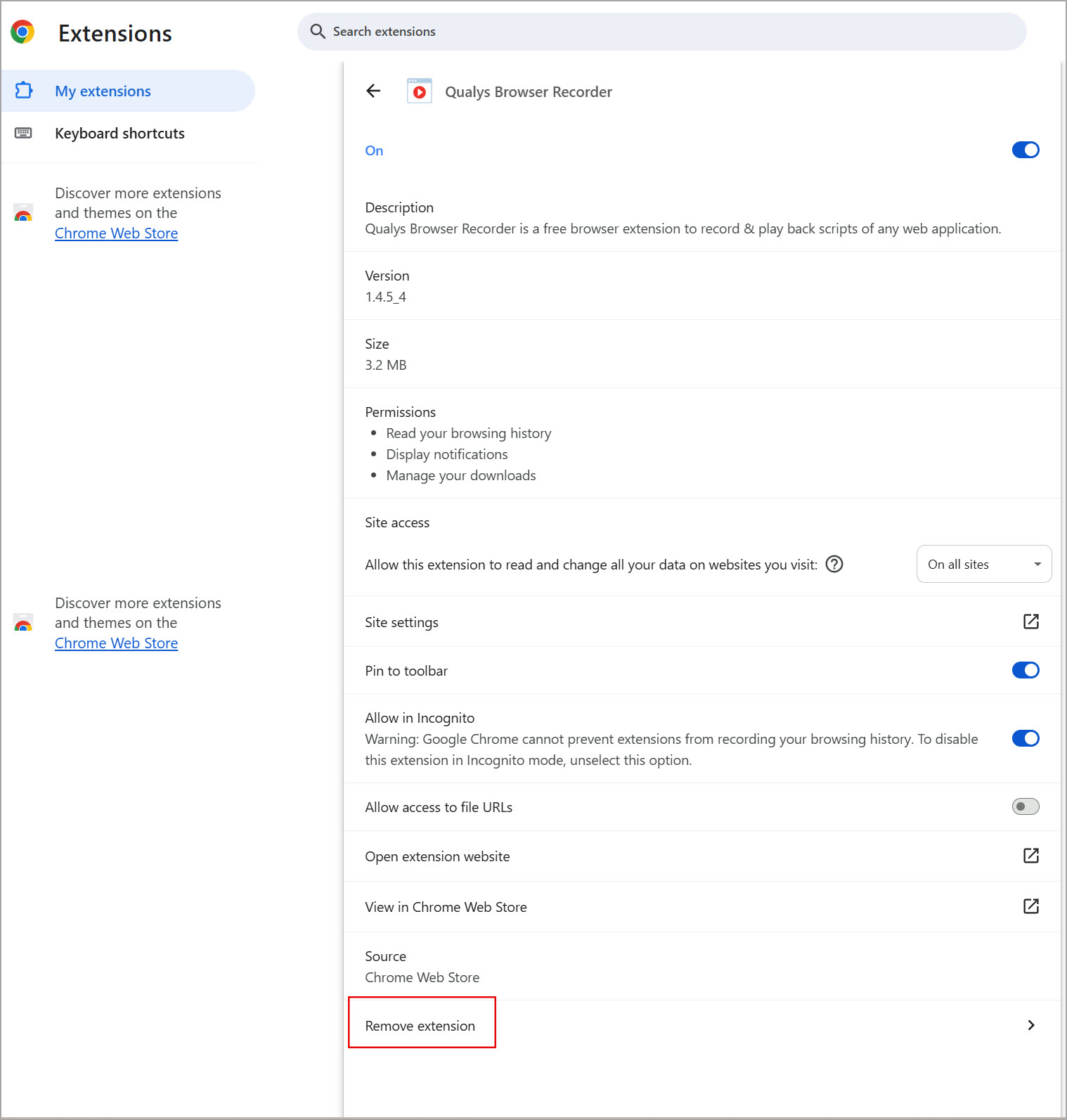The width and height of the screenshot is (1067, 1120).
Task: Click the Site settings label
Action: [401, 622]
